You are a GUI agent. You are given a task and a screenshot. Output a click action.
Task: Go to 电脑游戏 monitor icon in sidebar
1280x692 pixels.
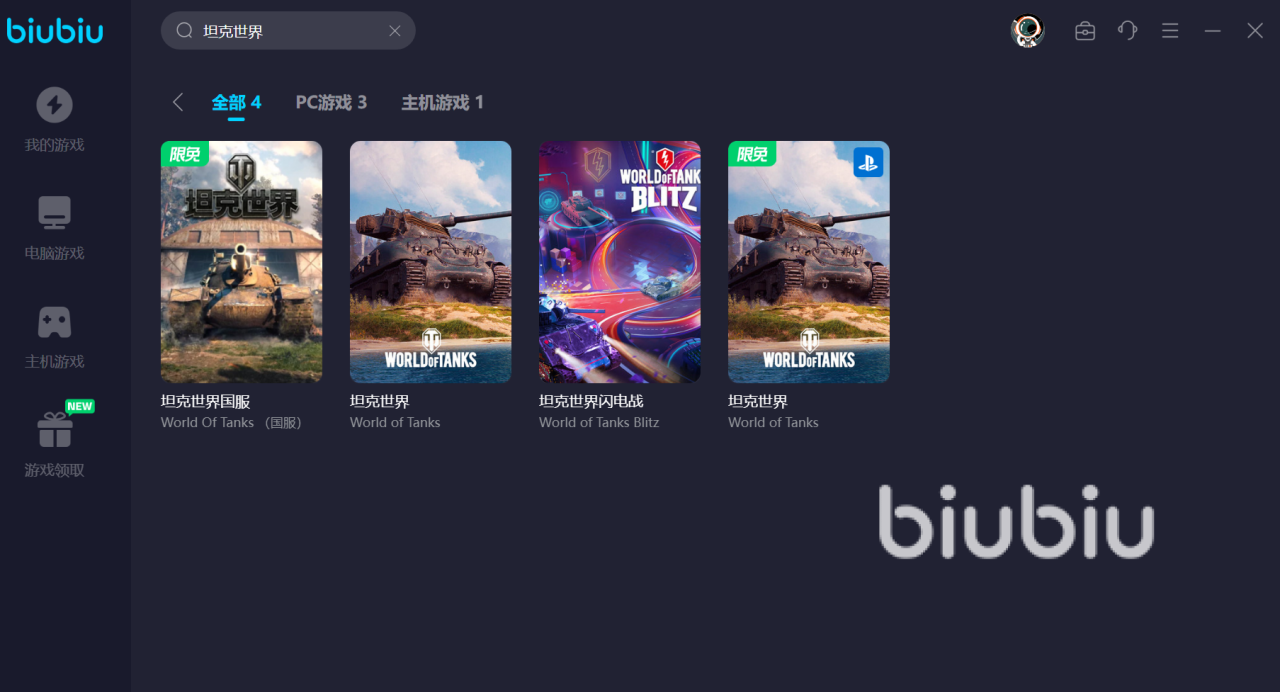click(x=54, y=213)
